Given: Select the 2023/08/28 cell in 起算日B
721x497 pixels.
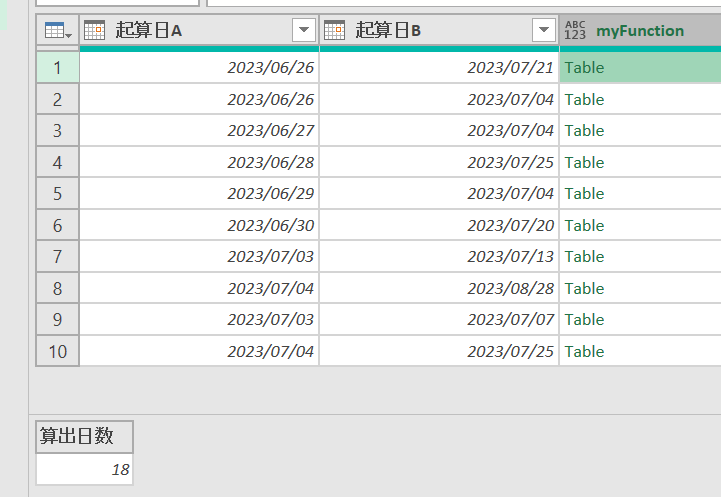Looking at the screenshot, I should pos(510,288).
